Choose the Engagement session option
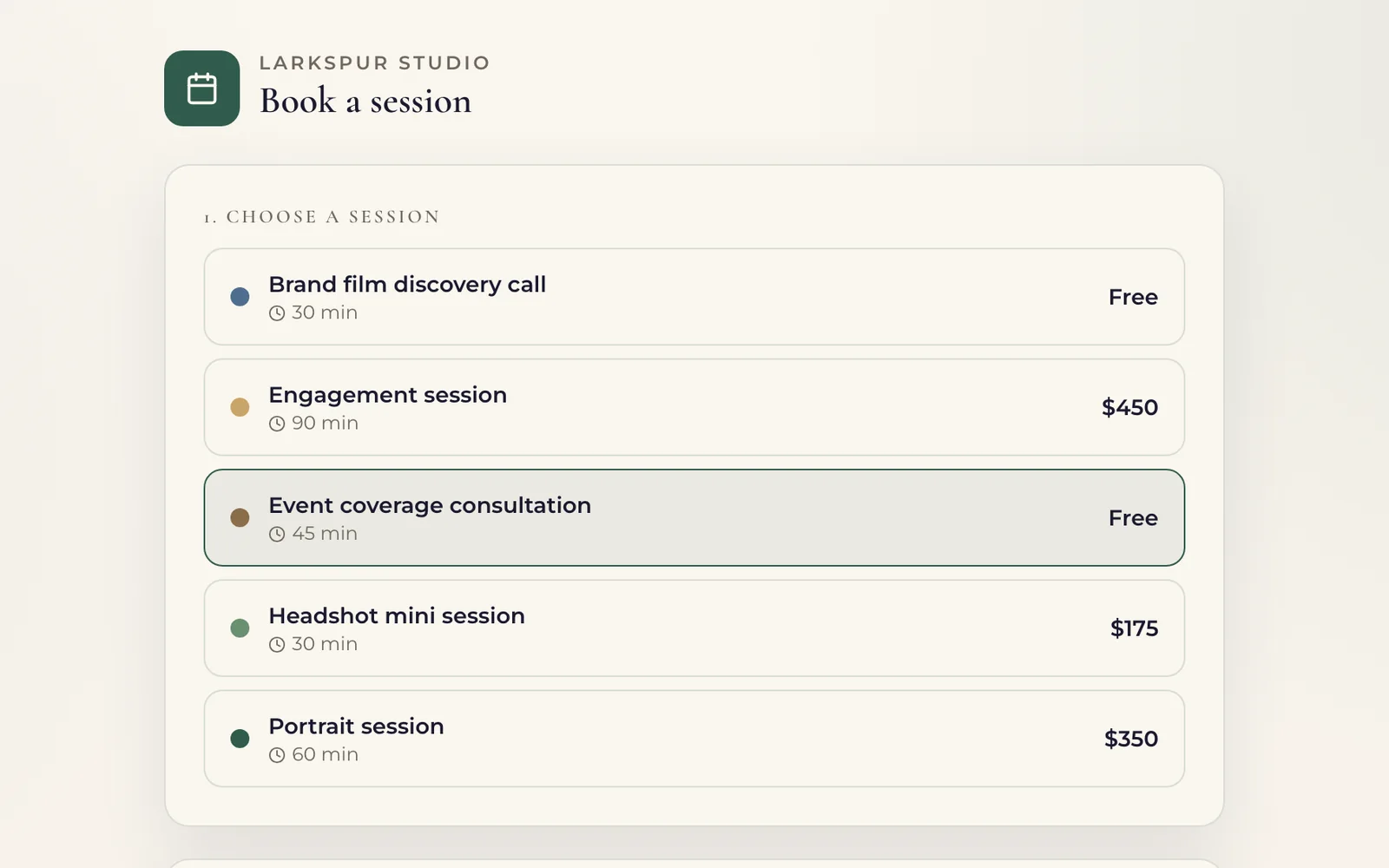The width and height of the screenshot is (1389, 868). click(694, 407)
